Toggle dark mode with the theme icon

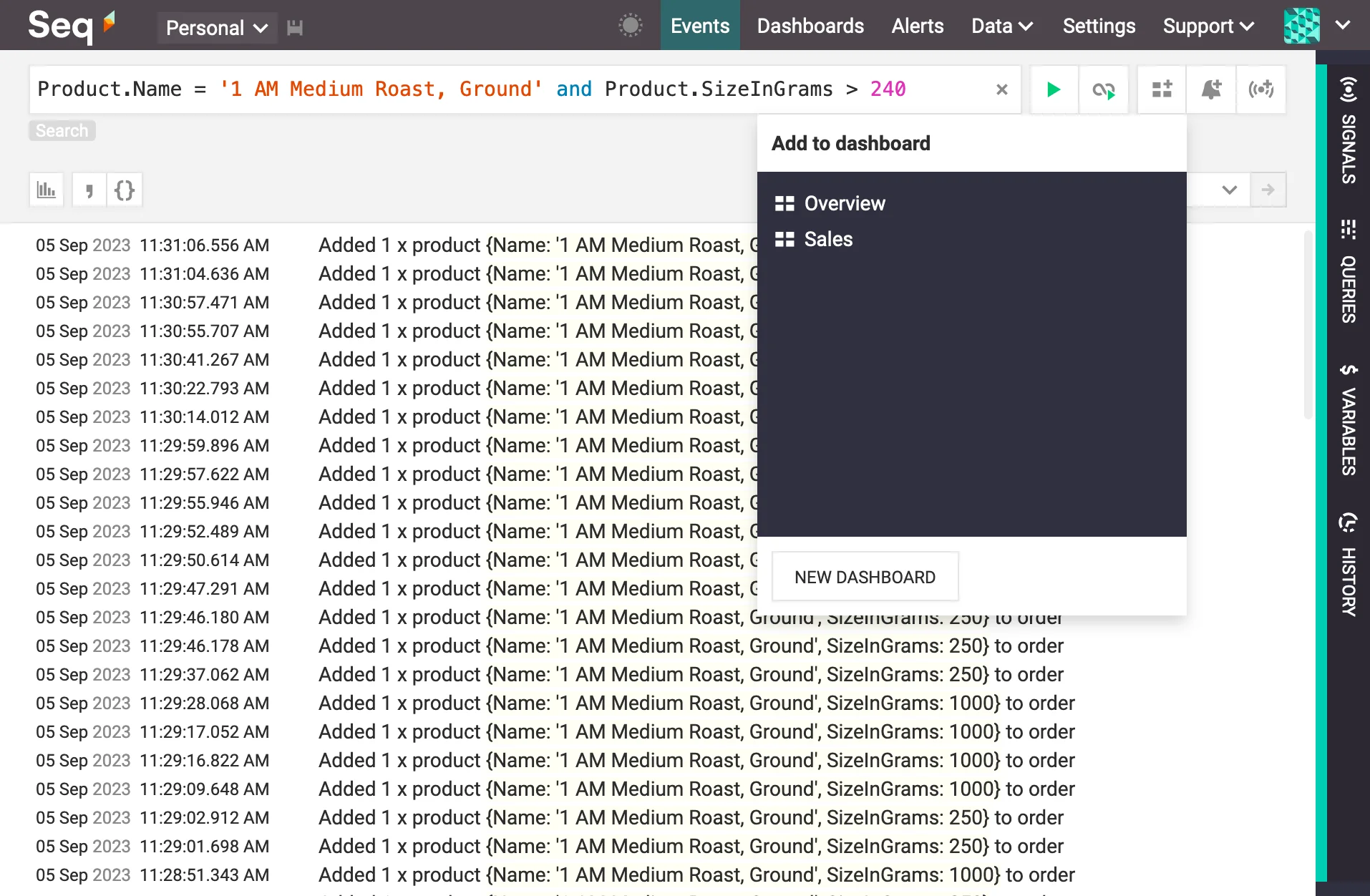click(630, 25)
